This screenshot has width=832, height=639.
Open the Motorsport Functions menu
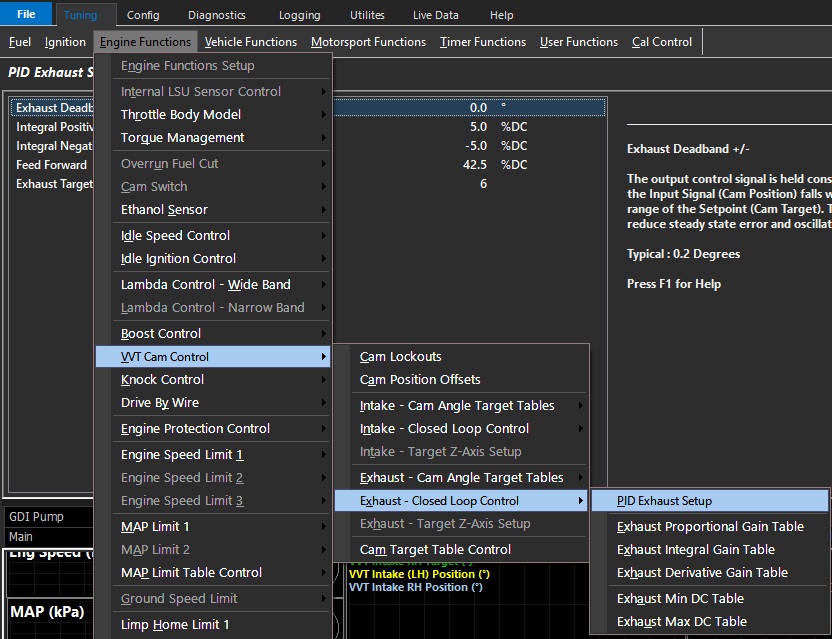tap(368, 42)
